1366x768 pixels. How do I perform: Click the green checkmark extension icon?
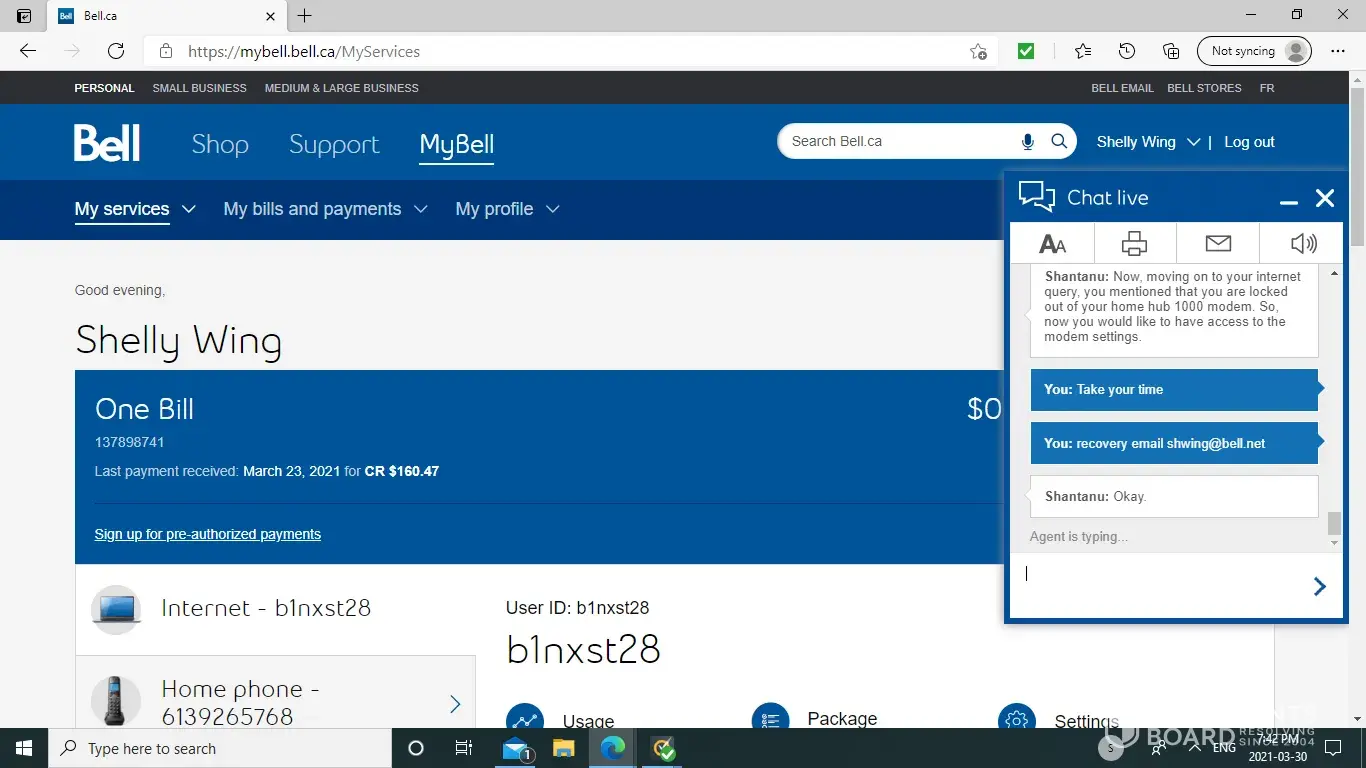1026,51
